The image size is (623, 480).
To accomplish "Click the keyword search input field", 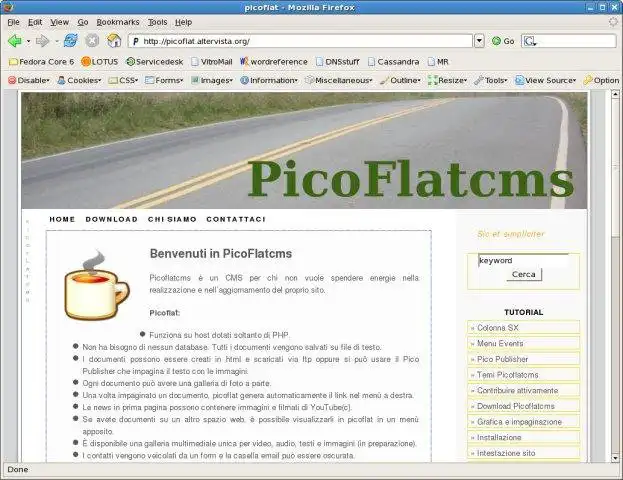I will 523,260.
